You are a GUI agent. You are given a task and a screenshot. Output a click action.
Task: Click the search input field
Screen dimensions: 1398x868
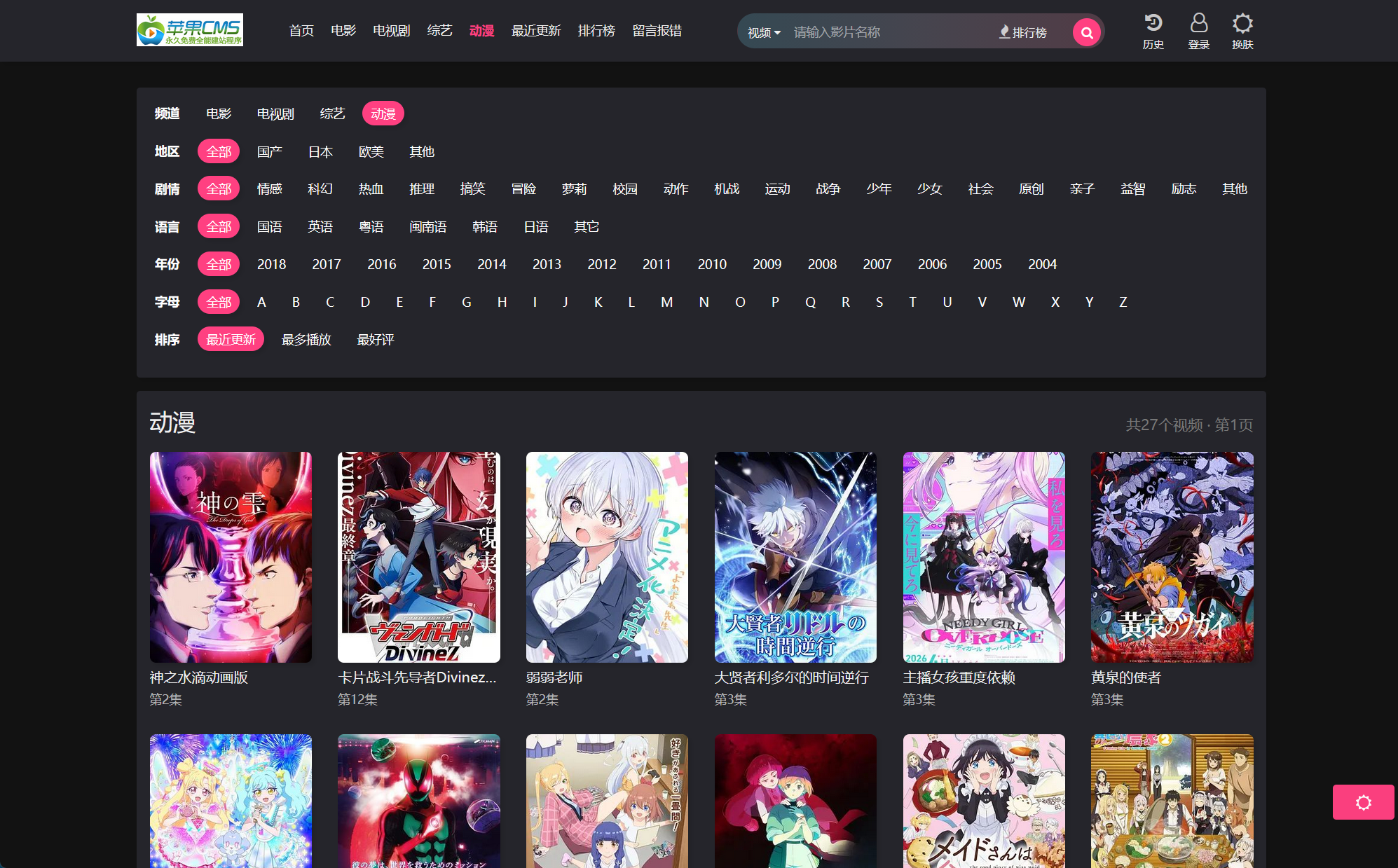(890, 32)
